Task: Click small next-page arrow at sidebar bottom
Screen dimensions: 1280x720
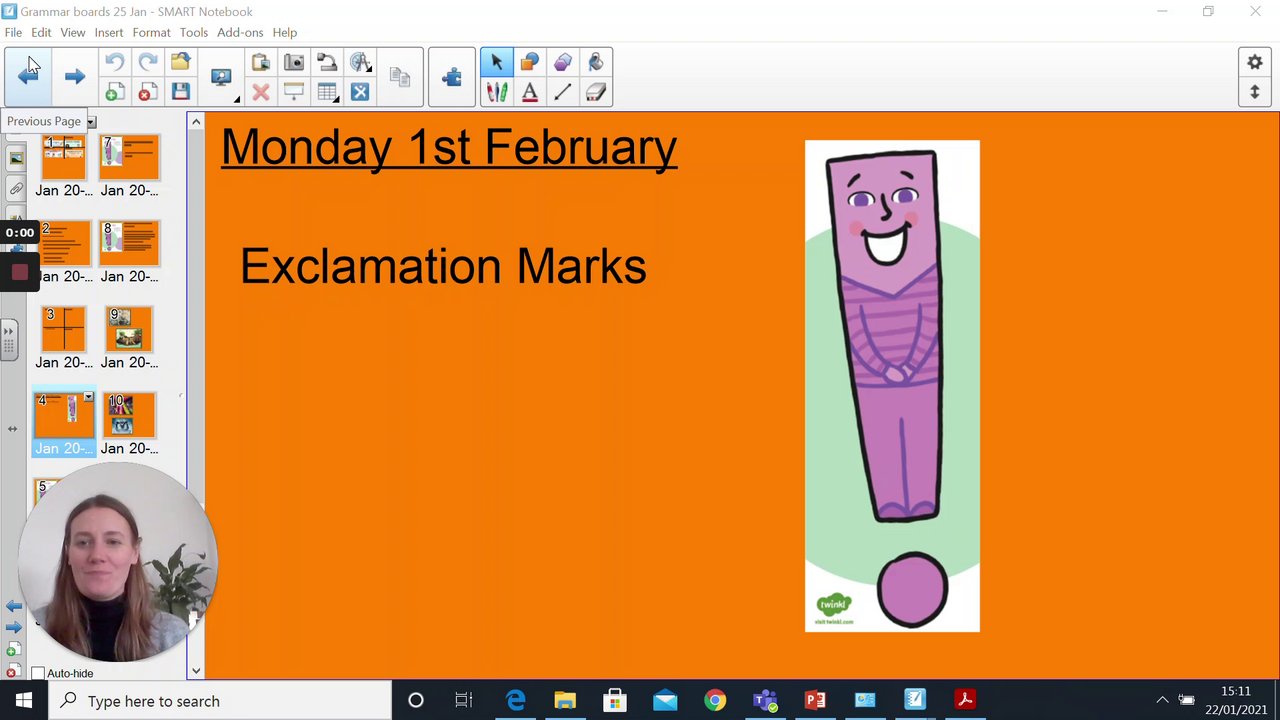Action: pos(14,627)
